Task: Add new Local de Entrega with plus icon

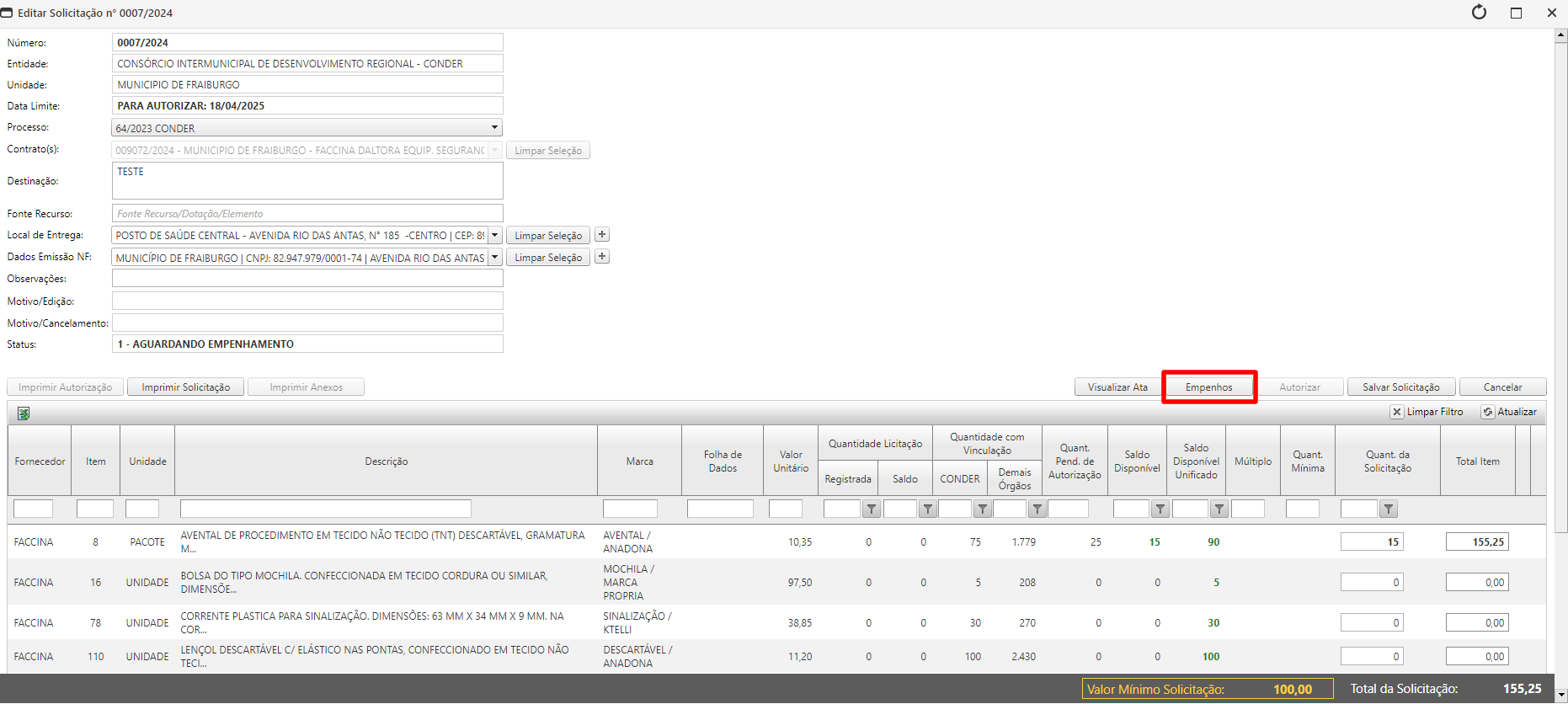Action: point(602,235)
